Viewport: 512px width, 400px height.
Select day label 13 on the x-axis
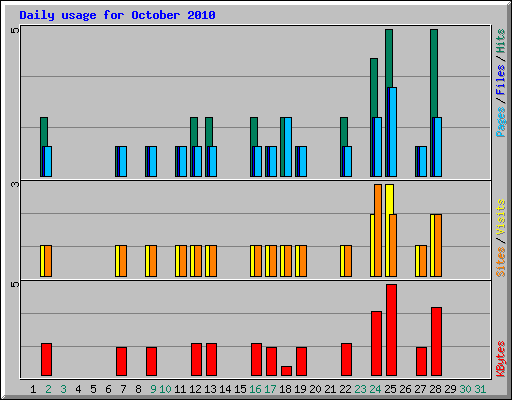210,389
